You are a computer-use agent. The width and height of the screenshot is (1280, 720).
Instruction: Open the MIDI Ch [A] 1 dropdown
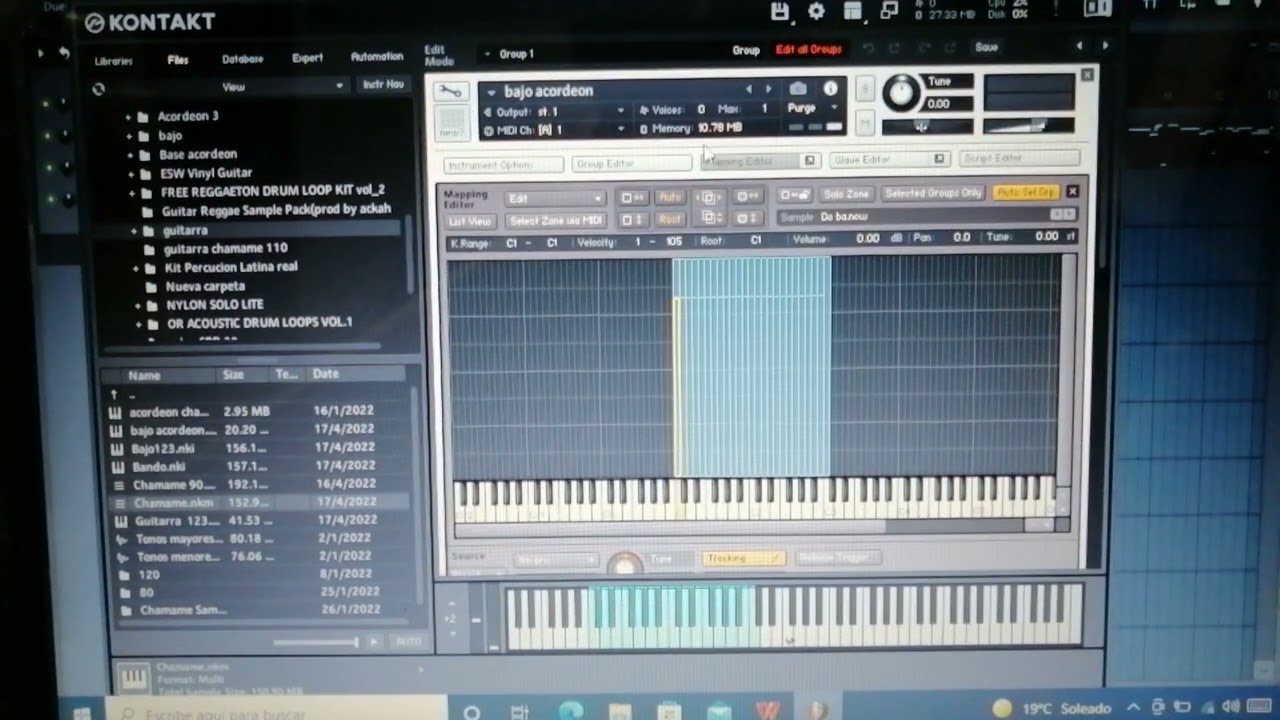point(554,130)
